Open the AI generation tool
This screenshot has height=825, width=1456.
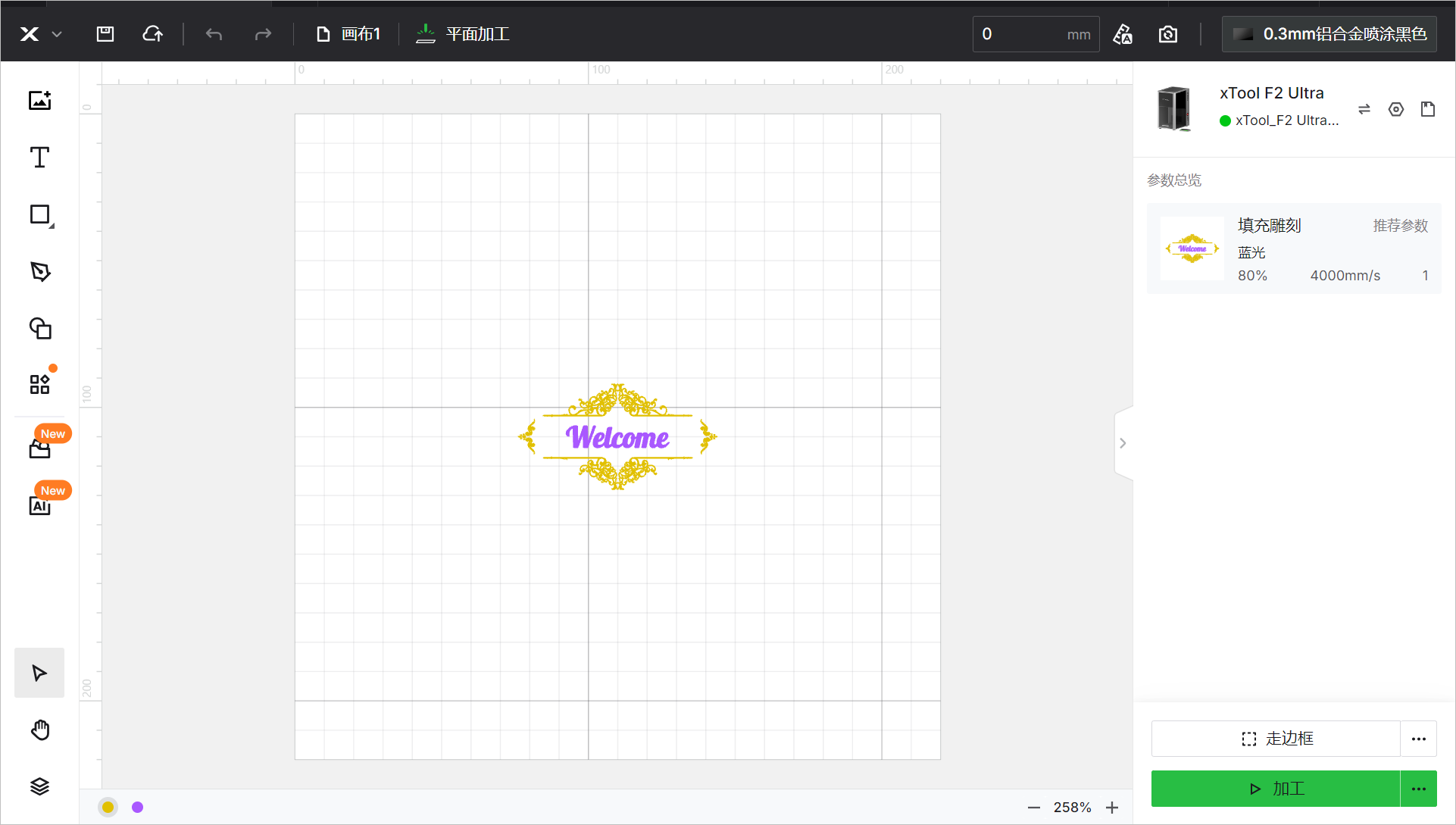39,505
